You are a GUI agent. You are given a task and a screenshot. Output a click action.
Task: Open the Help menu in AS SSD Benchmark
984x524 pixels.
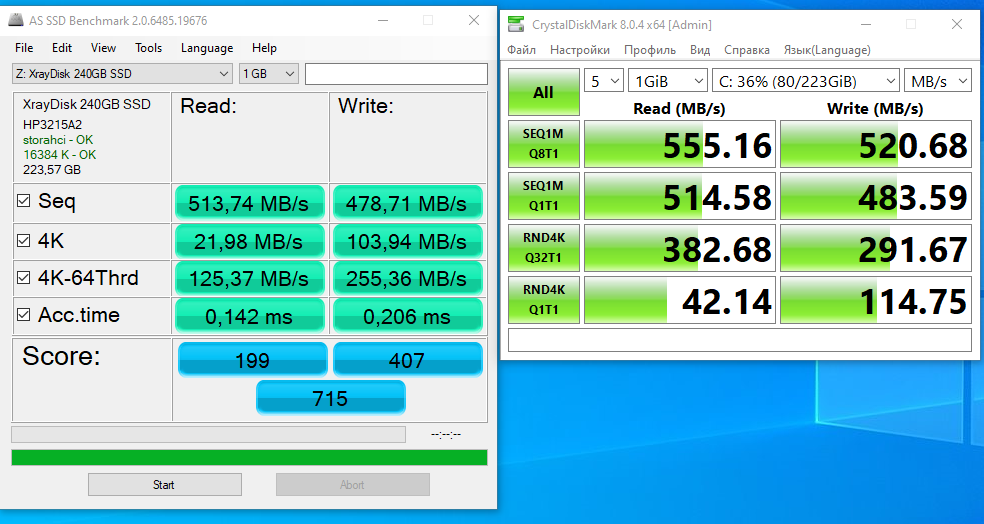(264, 48)
